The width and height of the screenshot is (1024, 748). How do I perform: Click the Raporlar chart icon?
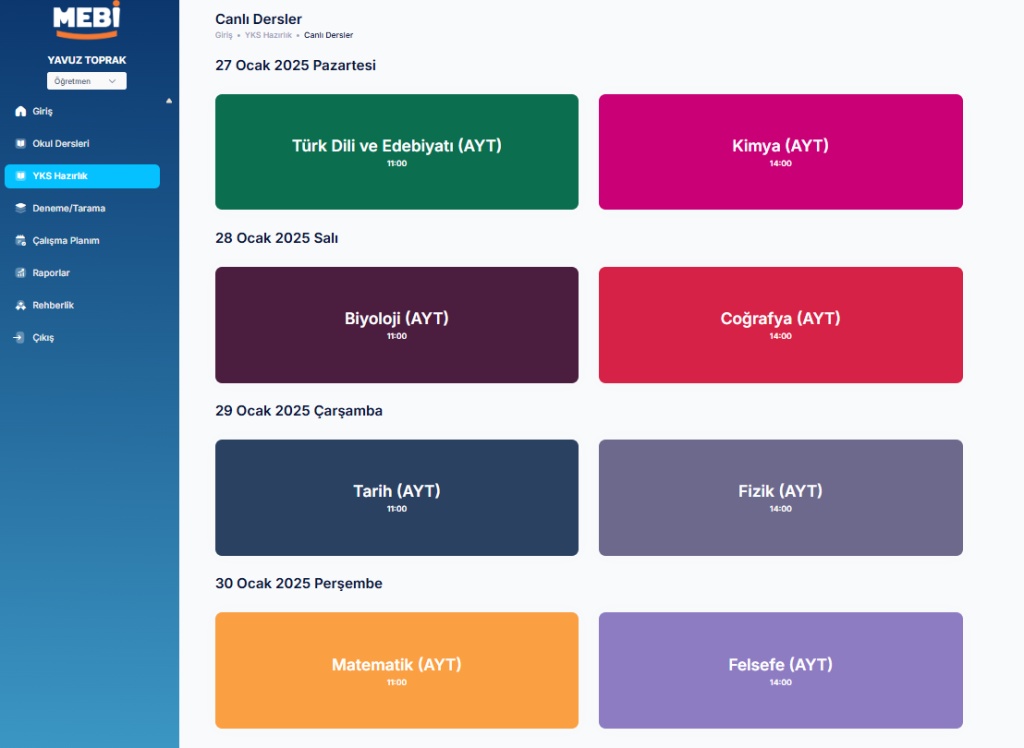(x=21, y=273)
